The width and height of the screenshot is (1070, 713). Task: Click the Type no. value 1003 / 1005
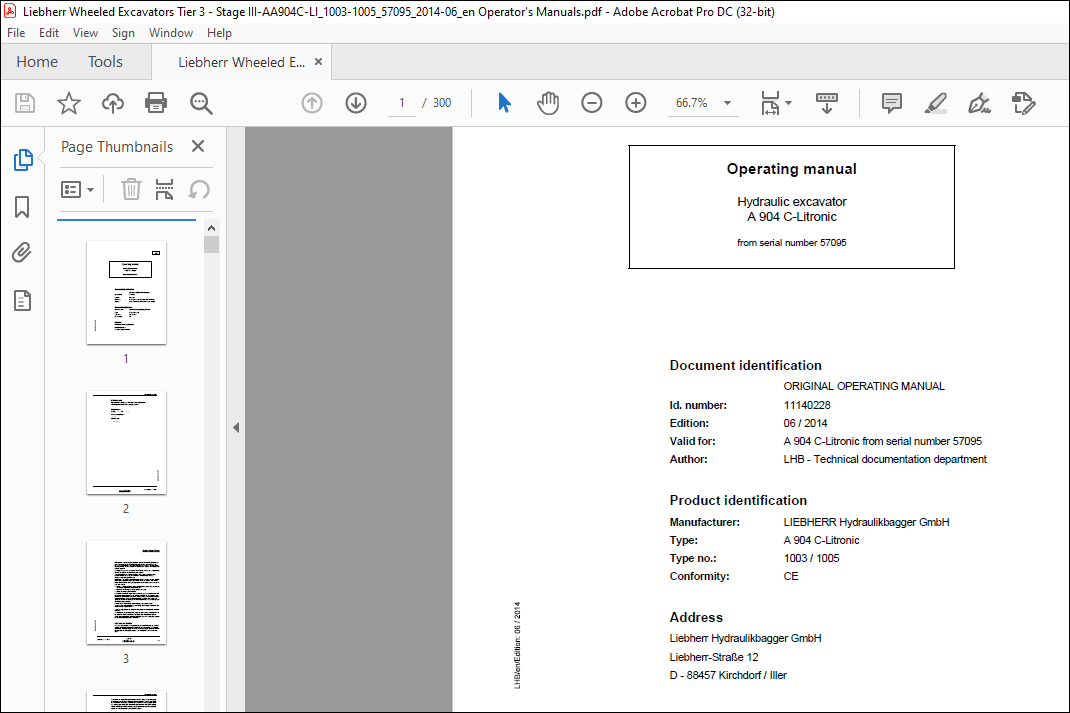pyautogui.click(x=811, y=558)
